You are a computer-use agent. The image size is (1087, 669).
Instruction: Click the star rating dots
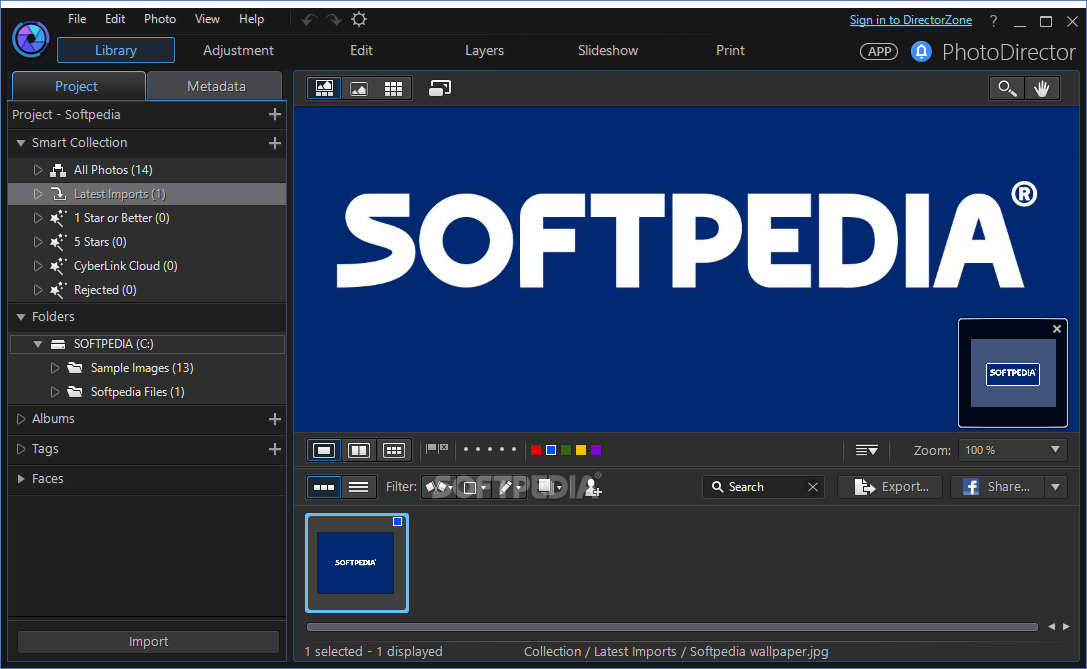click(x=489, y=449)
